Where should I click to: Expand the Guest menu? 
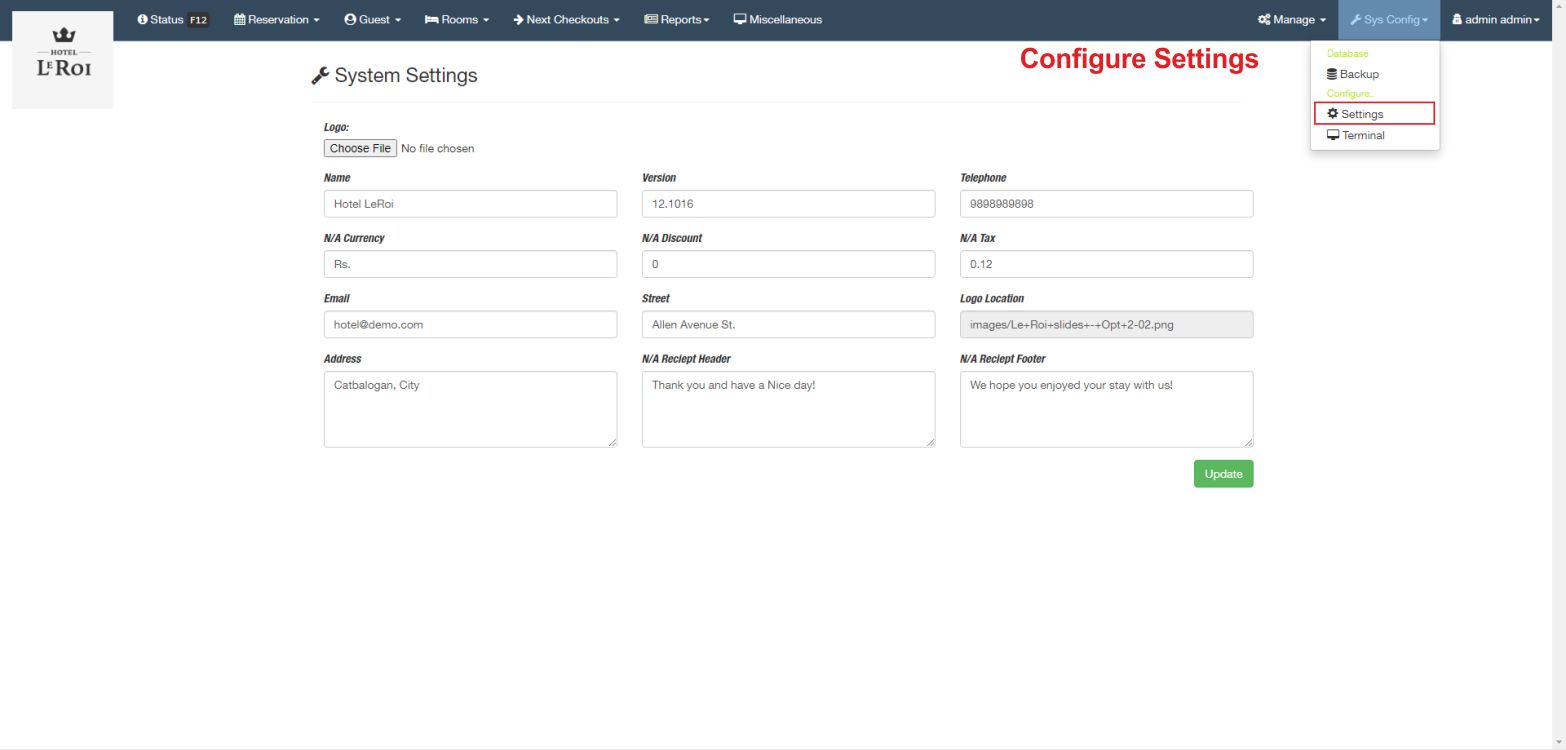372,20
